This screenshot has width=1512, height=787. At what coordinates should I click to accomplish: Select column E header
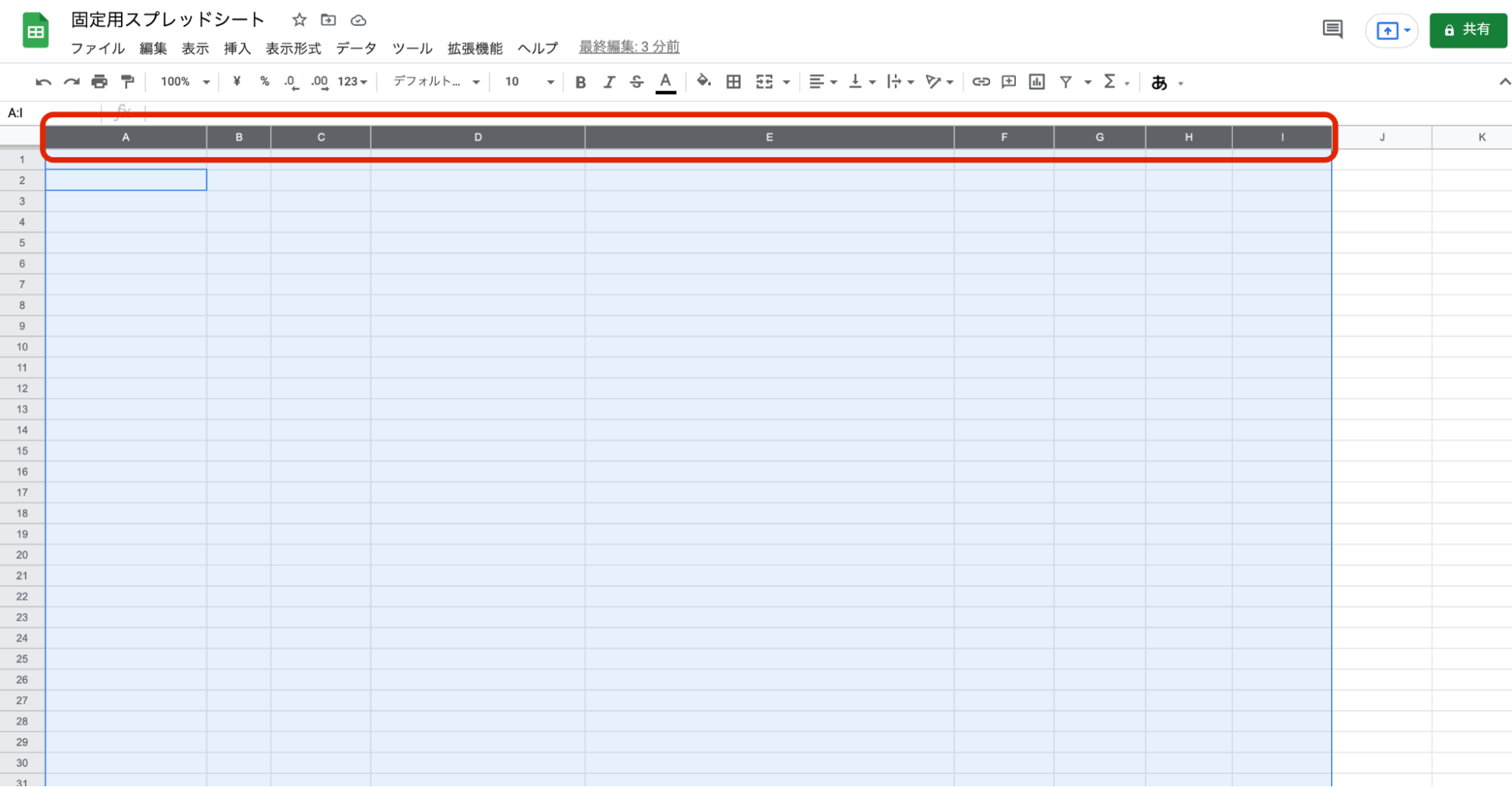coord(769,137)
